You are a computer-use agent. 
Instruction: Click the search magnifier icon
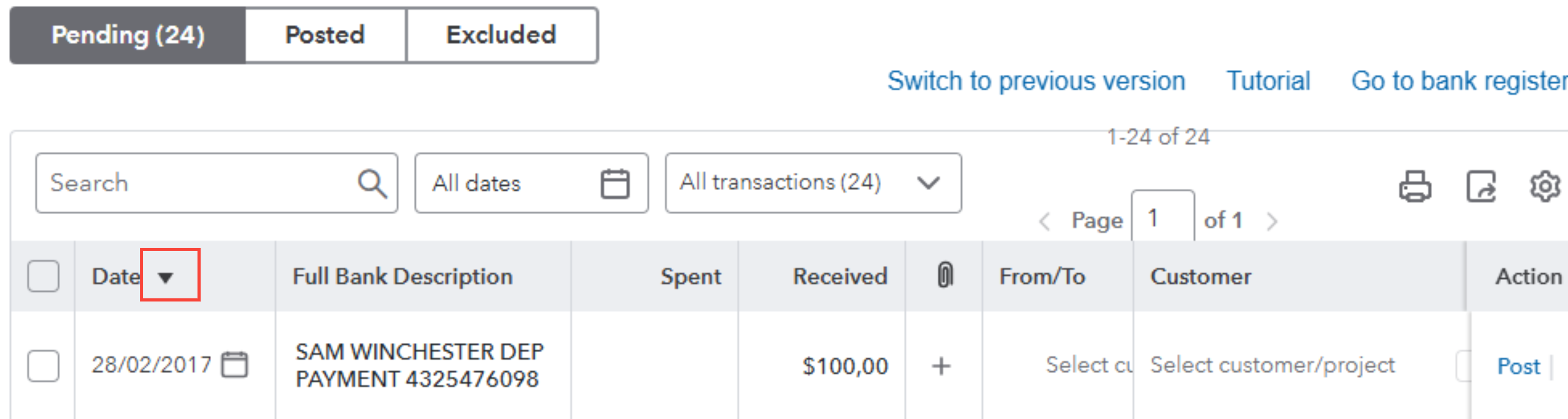point(372,183)
